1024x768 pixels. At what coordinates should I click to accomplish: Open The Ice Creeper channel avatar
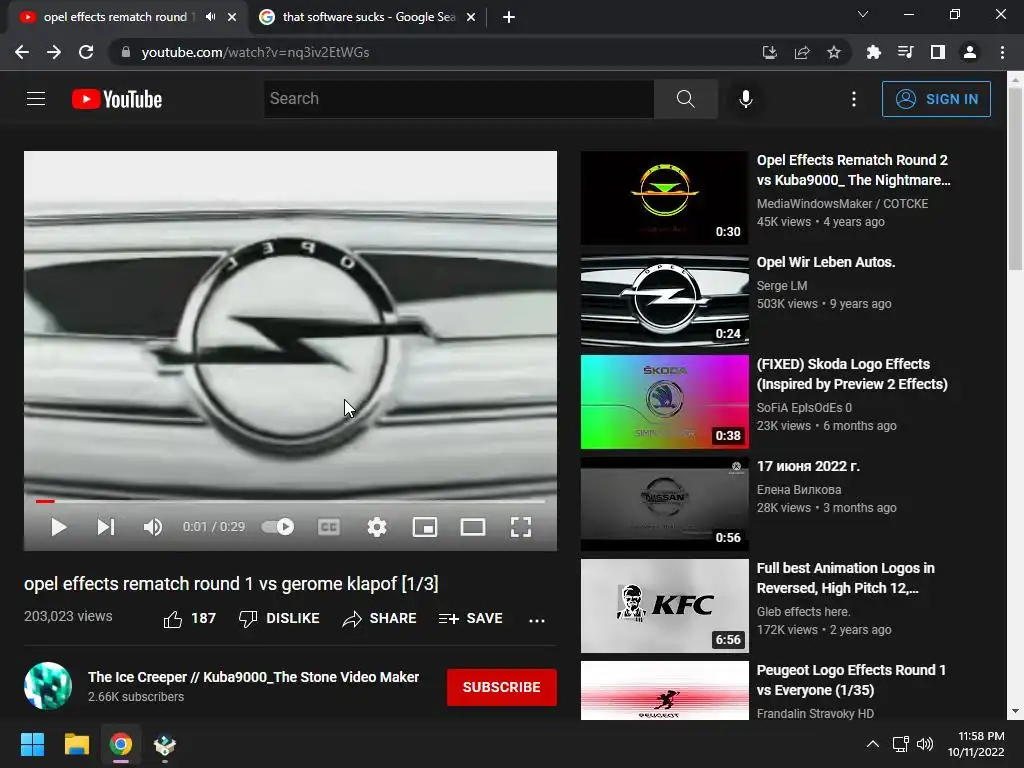[x=48, y=686]
